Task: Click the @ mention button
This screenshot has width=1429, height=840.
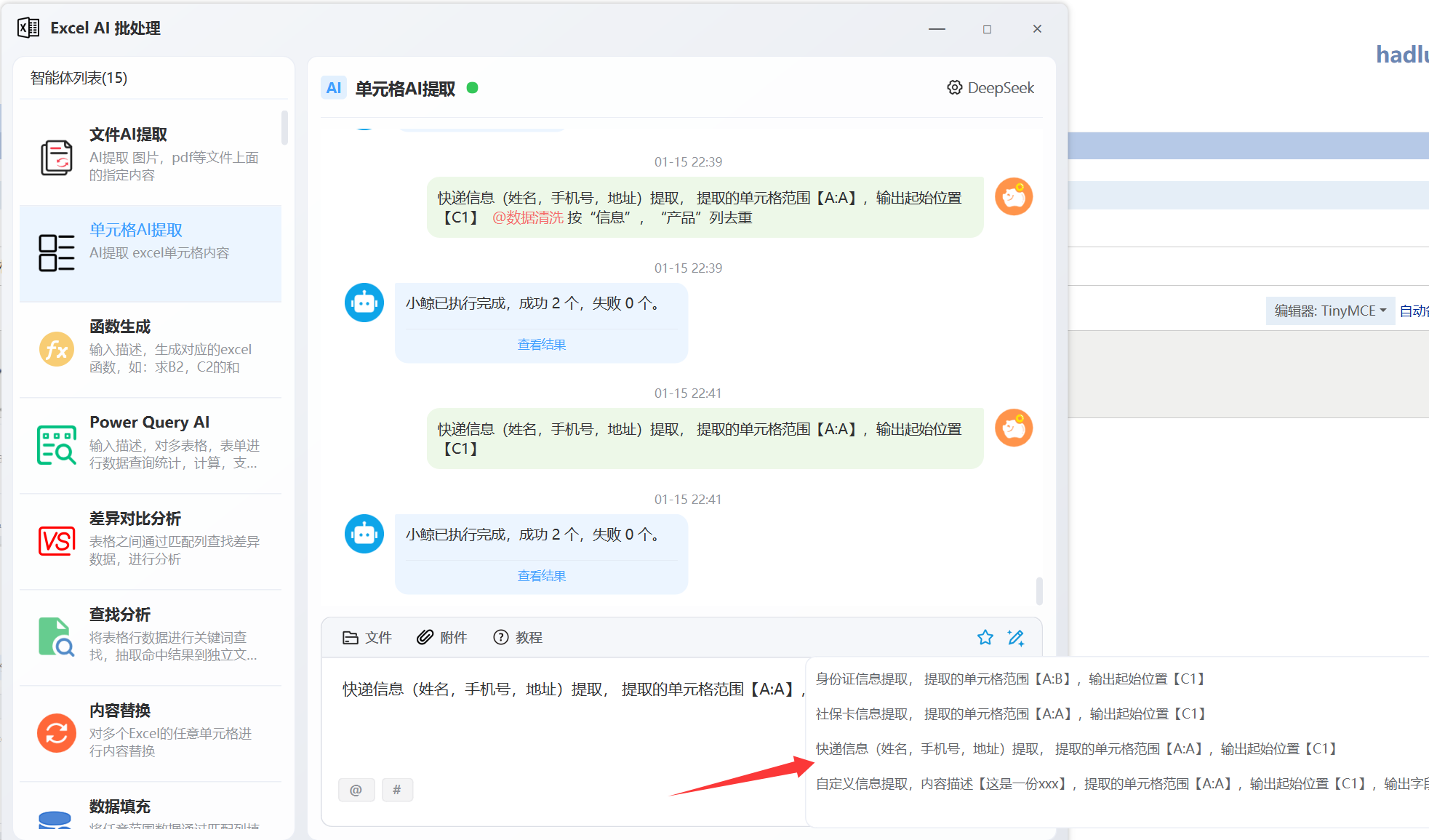Action: pos(356,790)
